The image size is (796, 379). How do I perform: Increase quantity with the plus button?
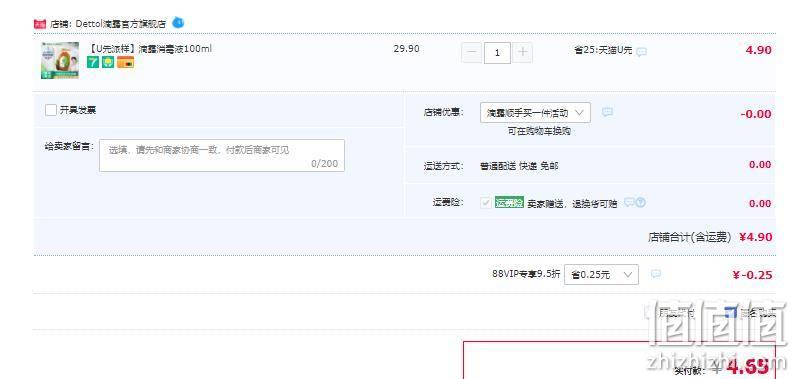pyautogui.click(x=522, y=52)
